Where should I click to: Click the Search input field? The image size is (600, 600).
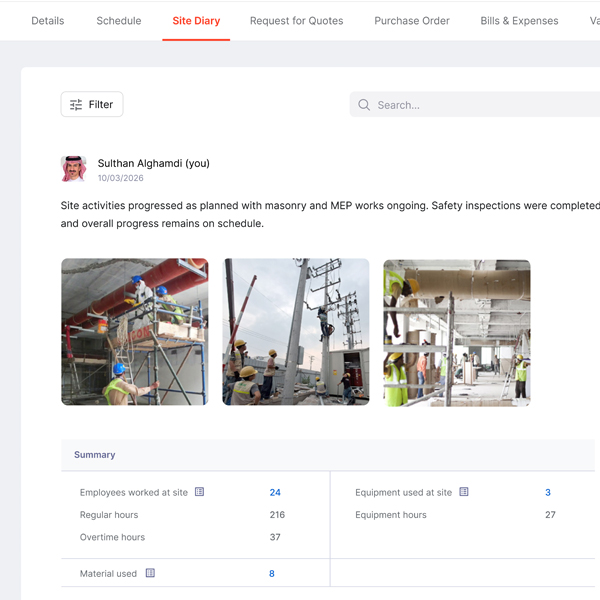[x=474, y=104]
